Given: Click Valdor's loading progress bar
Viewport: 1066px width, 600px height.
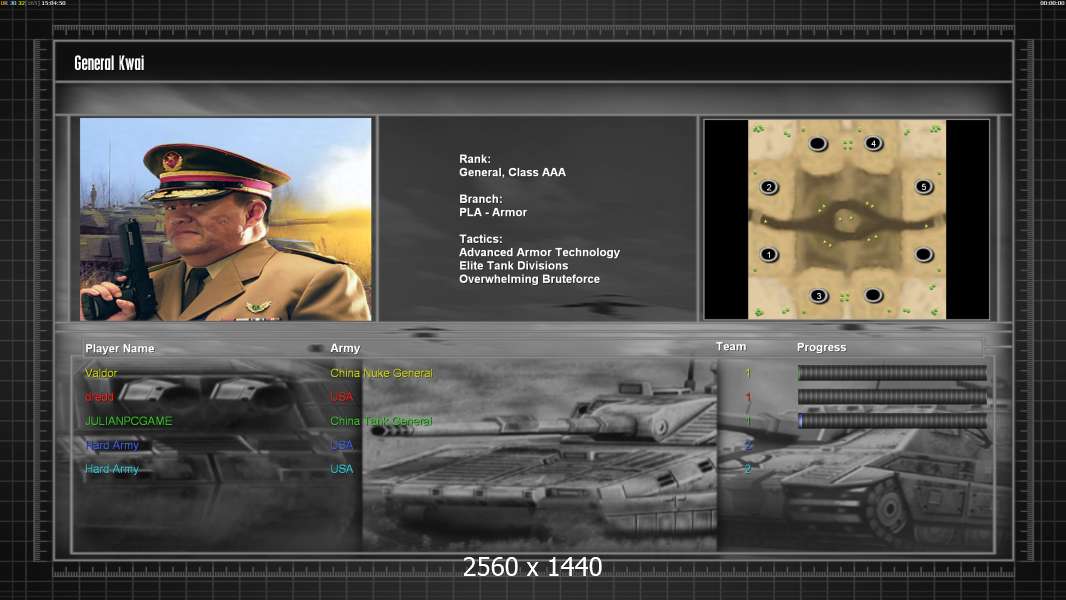Looking at the screenshot, I should [892, 372].
